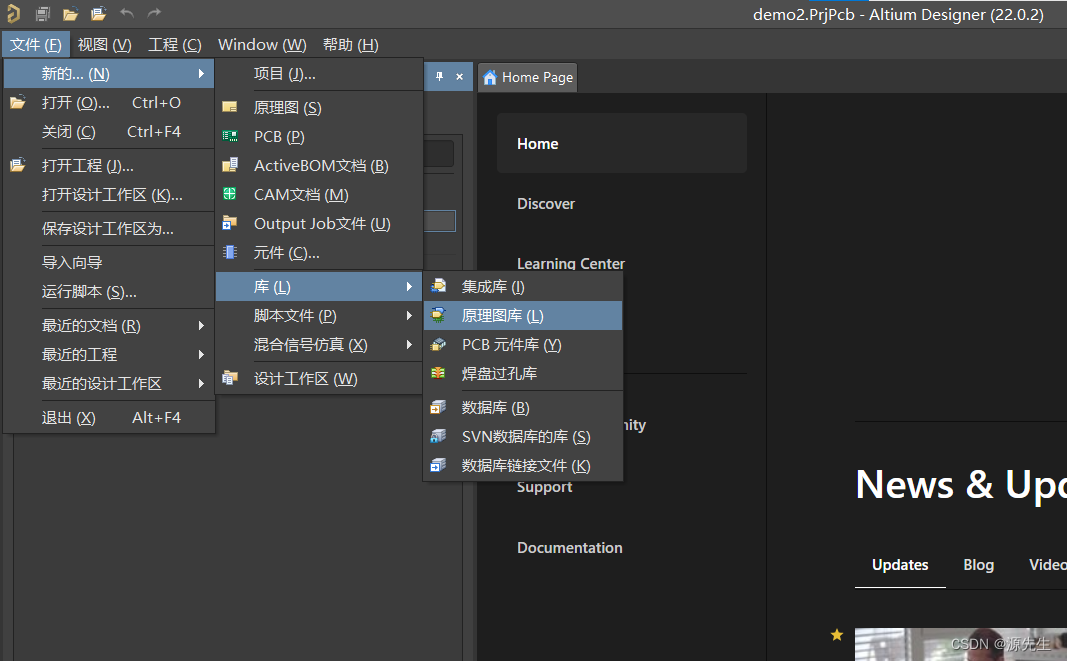Open the 帮助 (H) menu
The width and height of the screenshot is (1067, 661).
350,44
